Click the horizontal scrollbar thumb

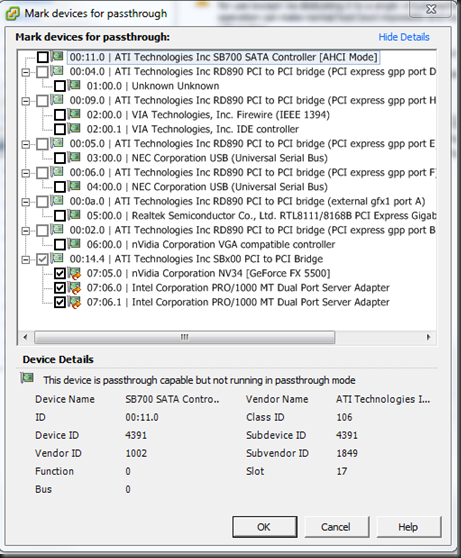184,337
